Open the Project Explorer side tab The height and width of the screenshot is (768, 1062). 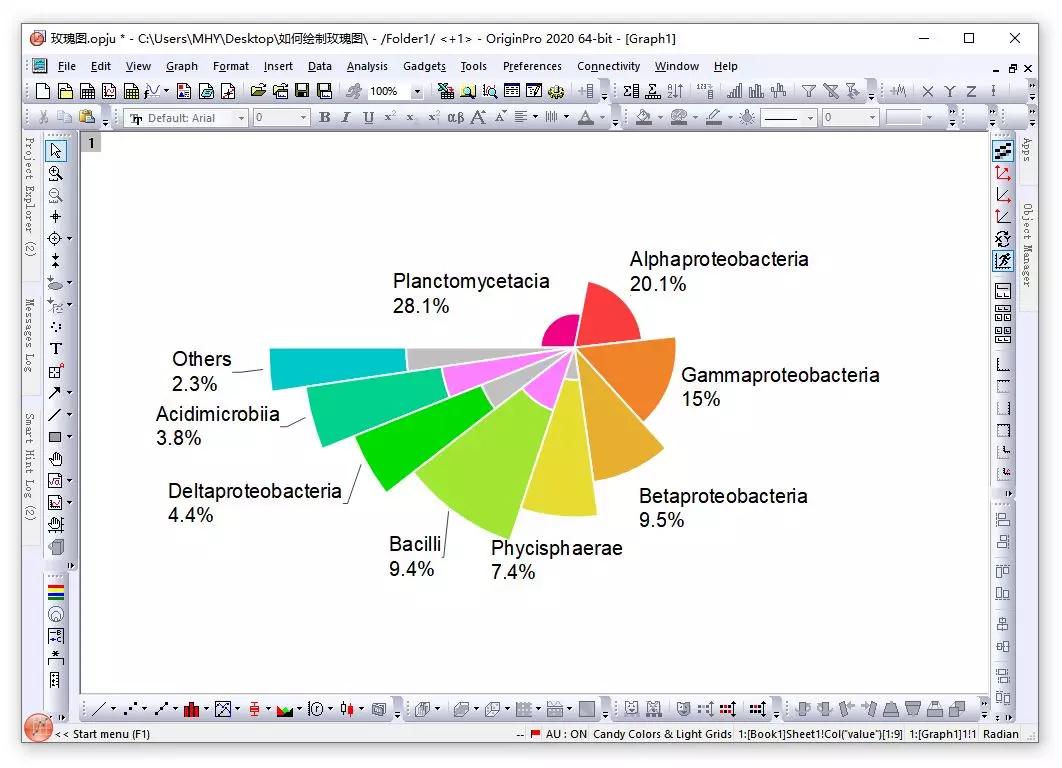(x=30, y=196)
